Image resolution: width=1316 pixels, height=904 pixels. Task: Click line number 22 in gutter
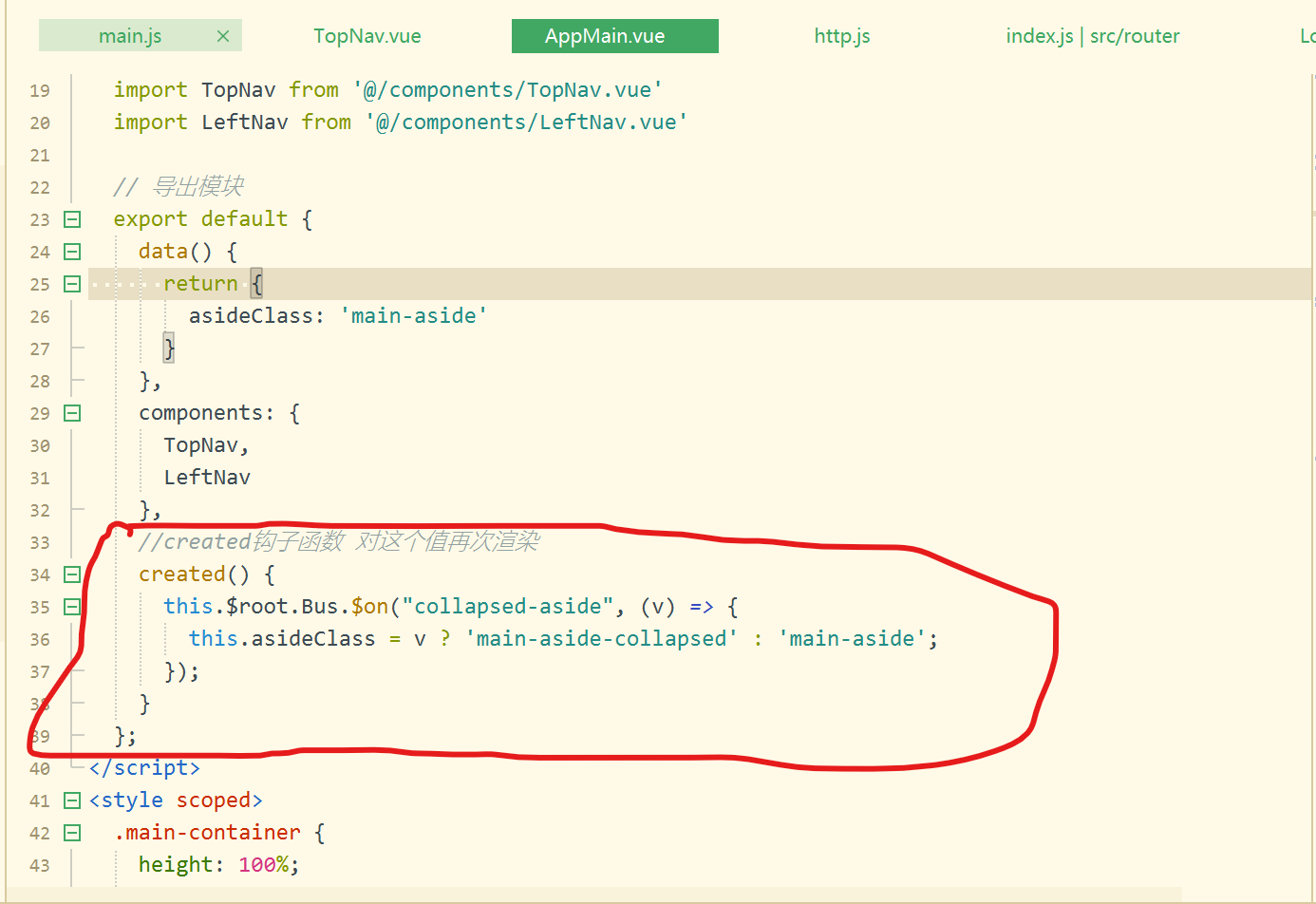(x=40, y=188)
